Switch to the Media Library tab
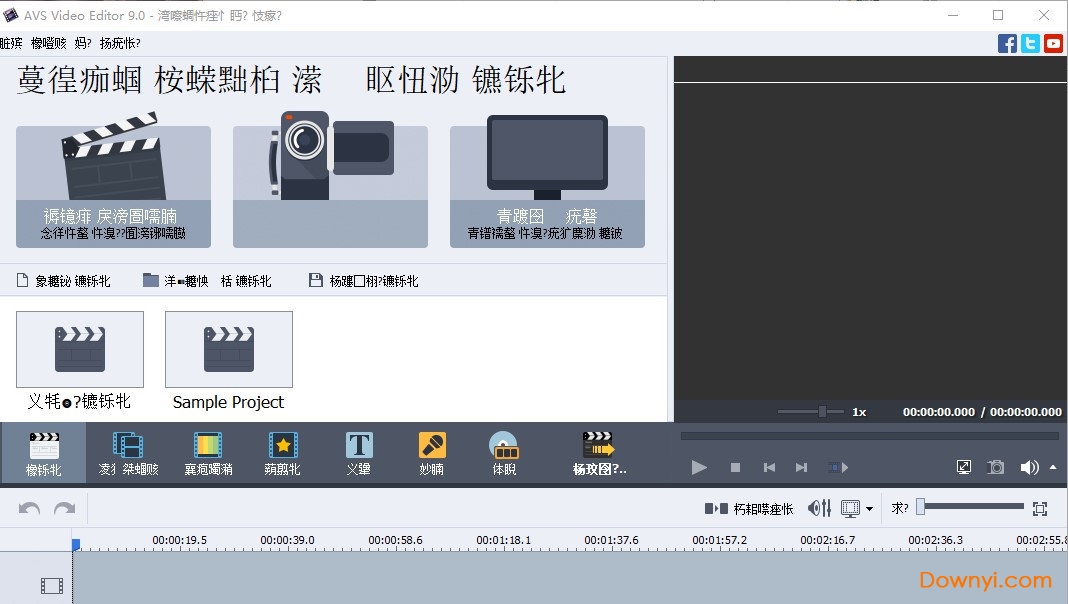This screenshot has width=1068, height=604. tap(45, 452)
